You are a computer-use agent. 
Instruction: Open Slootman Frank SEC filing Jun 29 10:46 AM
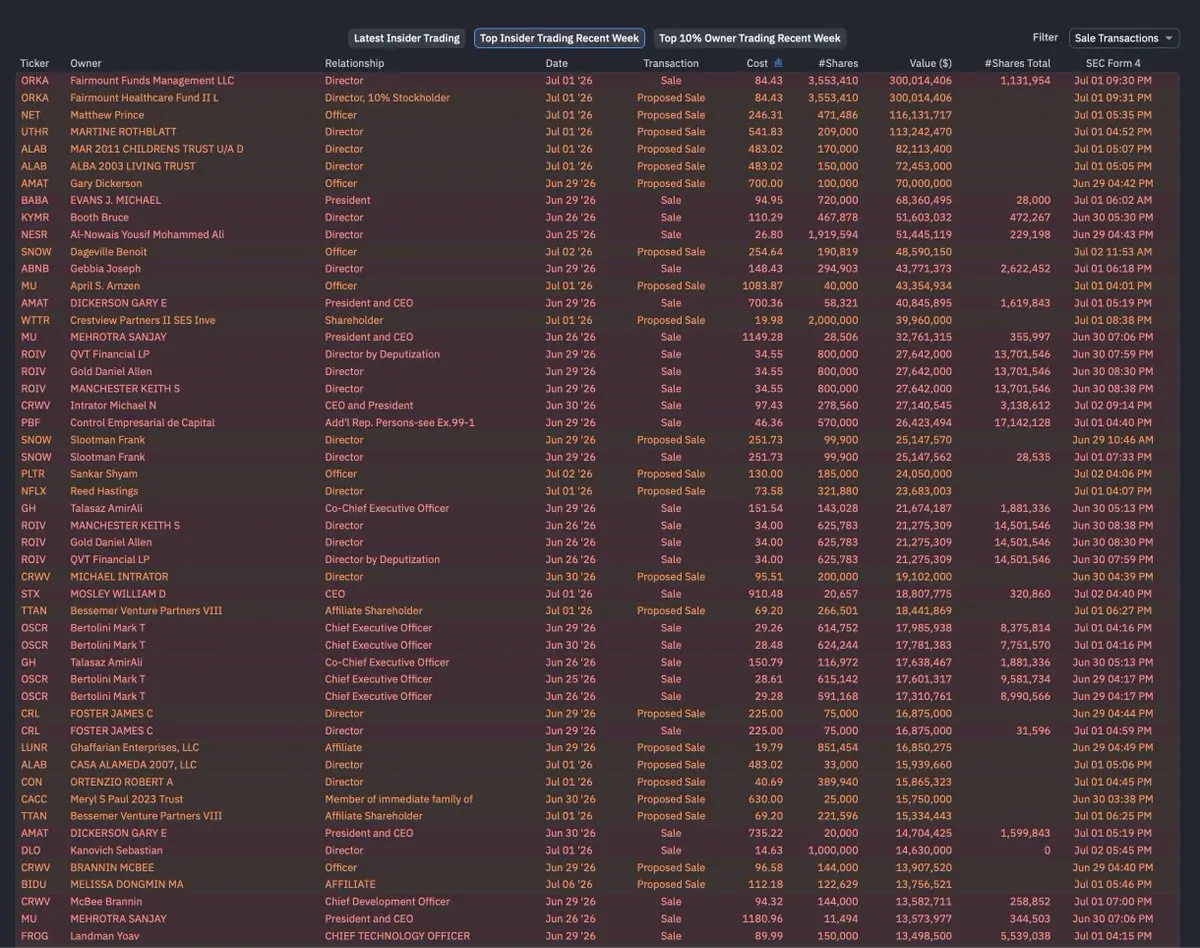pos(1113,440)
